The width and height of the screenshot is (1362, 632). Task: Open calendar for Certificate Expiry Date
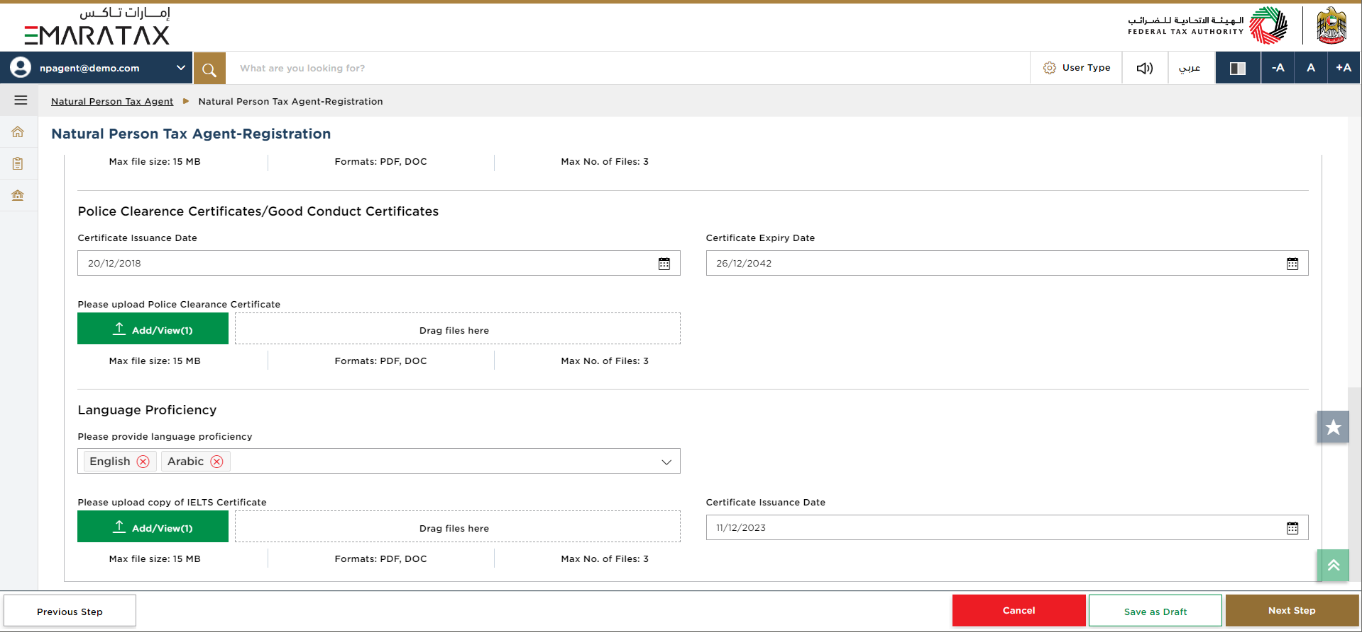[x=1292, y=264]
